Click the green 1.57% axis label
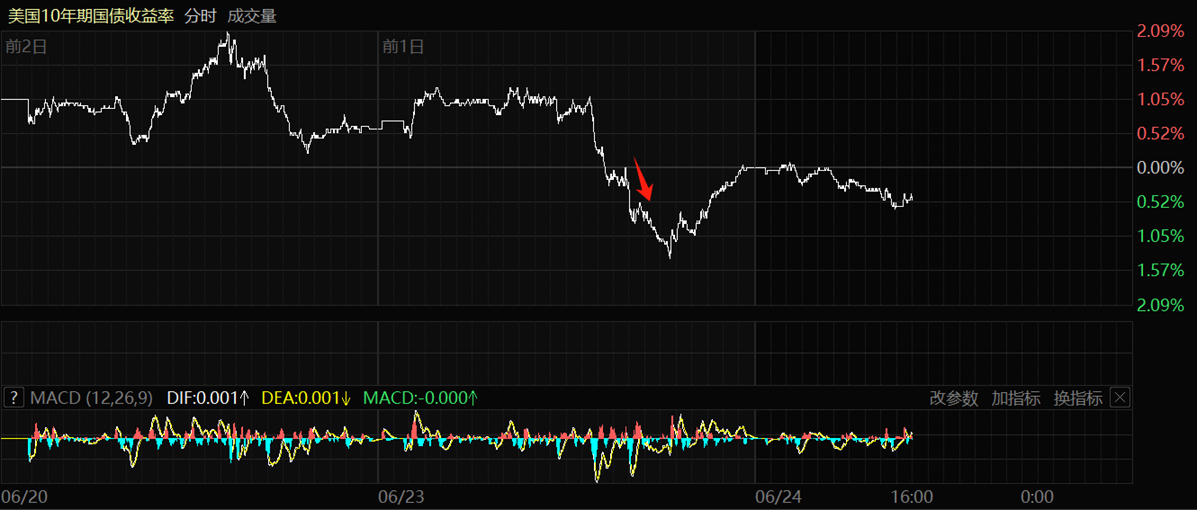The width and height of the screenshot is (1197, 510). click(1160, 270)
